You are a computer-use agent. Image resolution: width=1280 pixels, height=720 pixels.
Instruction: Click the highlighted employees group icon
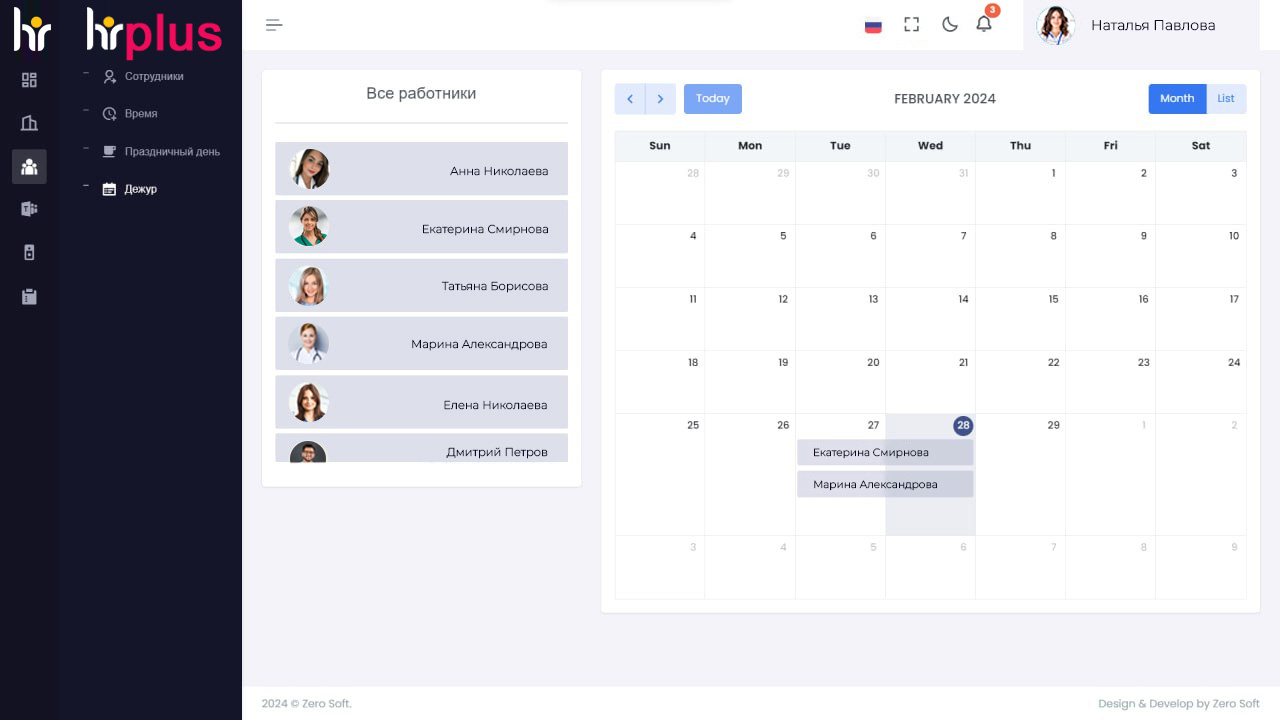click(x=29, y=167)
